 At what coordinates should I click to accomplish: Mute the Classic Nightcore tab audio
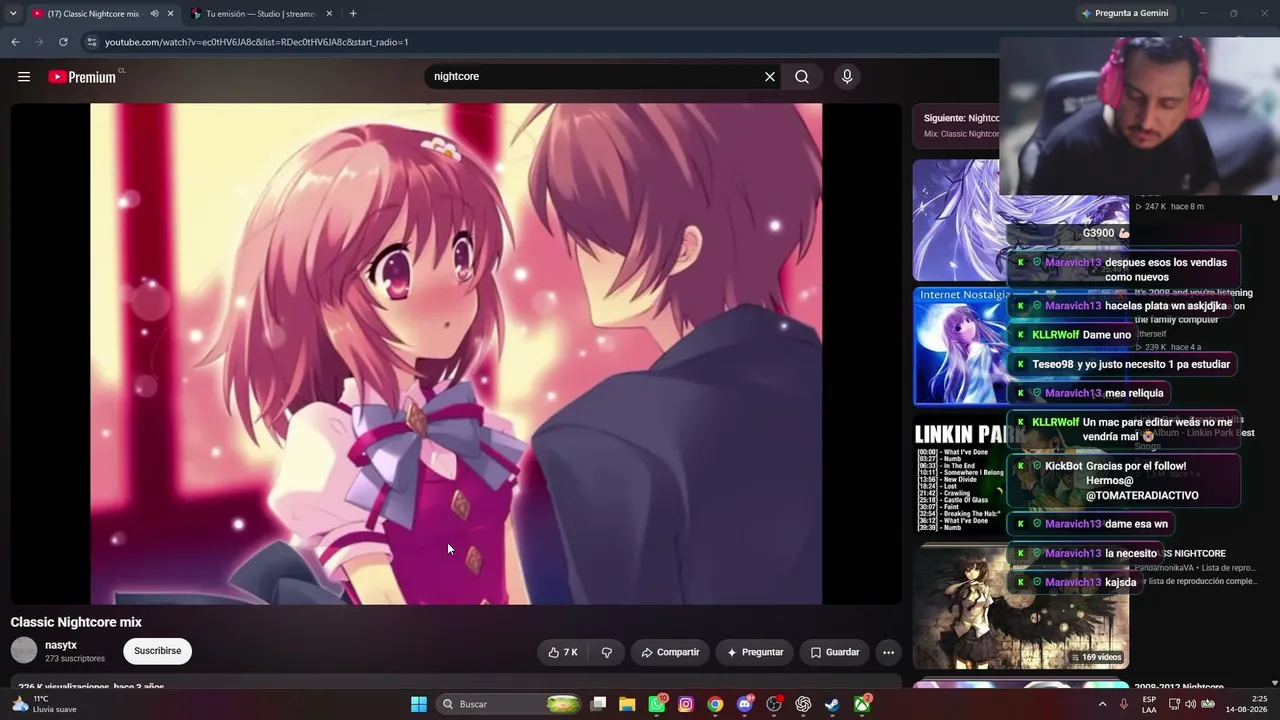pyautogui.click(x=154, y=14)
